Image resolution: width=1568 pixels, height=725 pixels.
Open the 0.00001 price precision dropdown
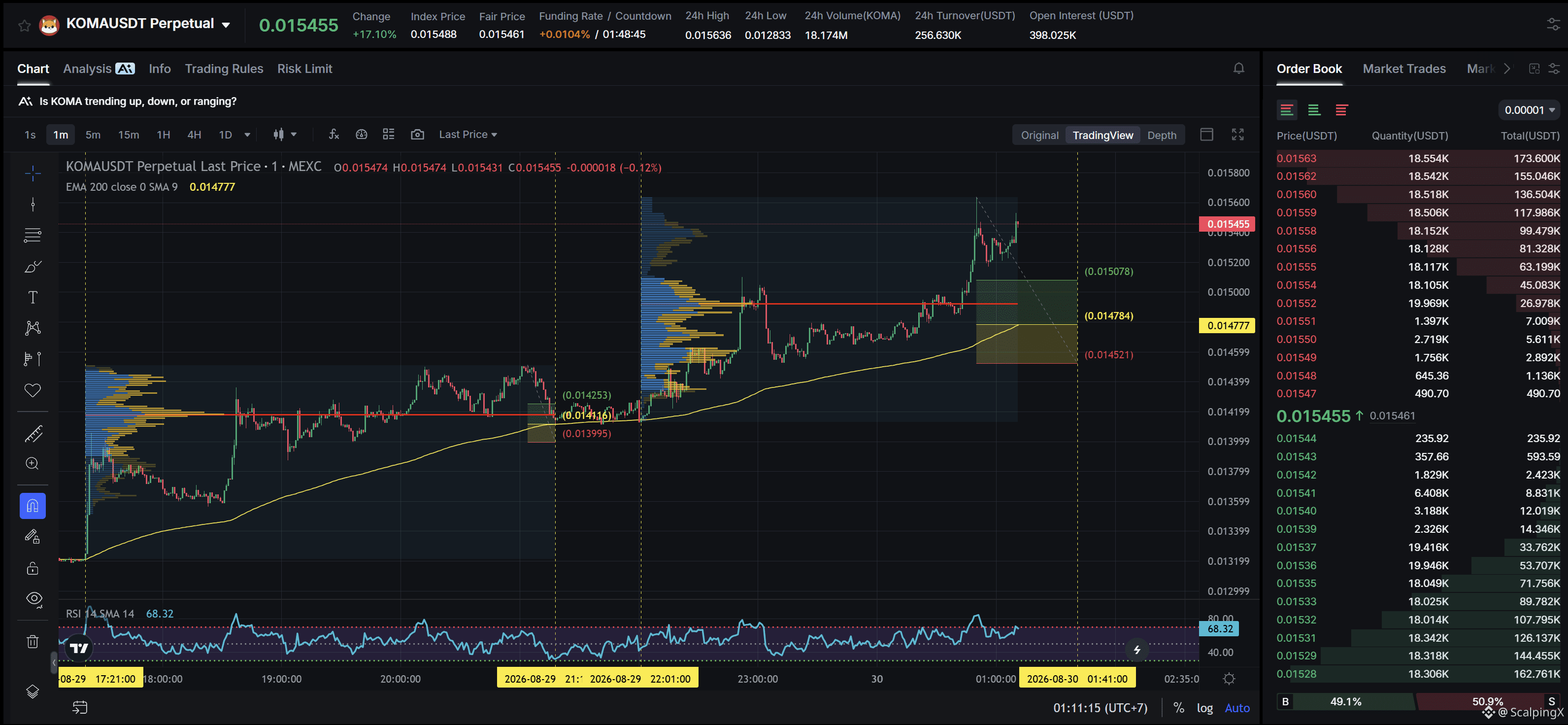1529,110
